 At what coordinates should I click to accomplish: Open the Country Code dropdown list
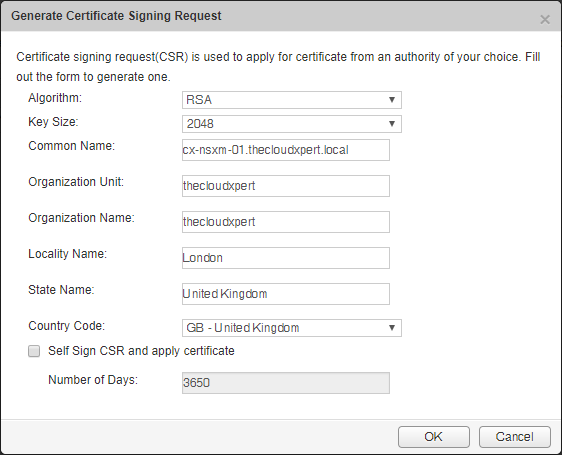(x=292, y=328)
